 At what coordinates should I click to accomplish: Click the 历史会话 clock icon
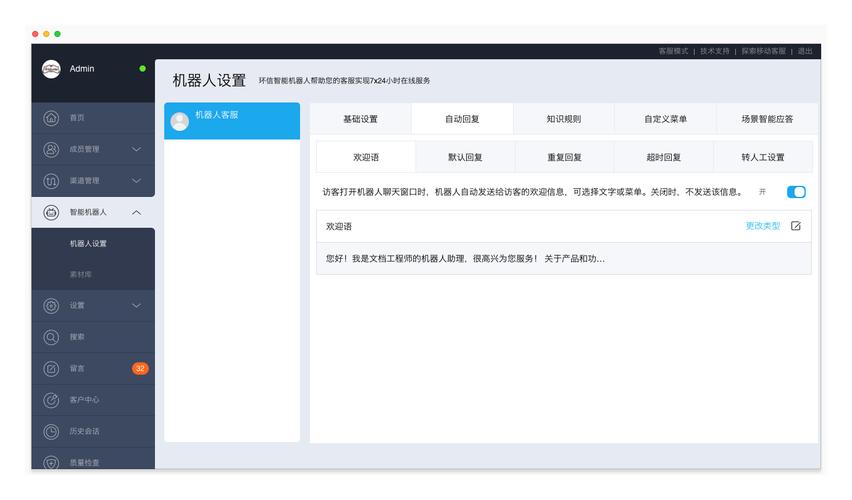[51, 432]
